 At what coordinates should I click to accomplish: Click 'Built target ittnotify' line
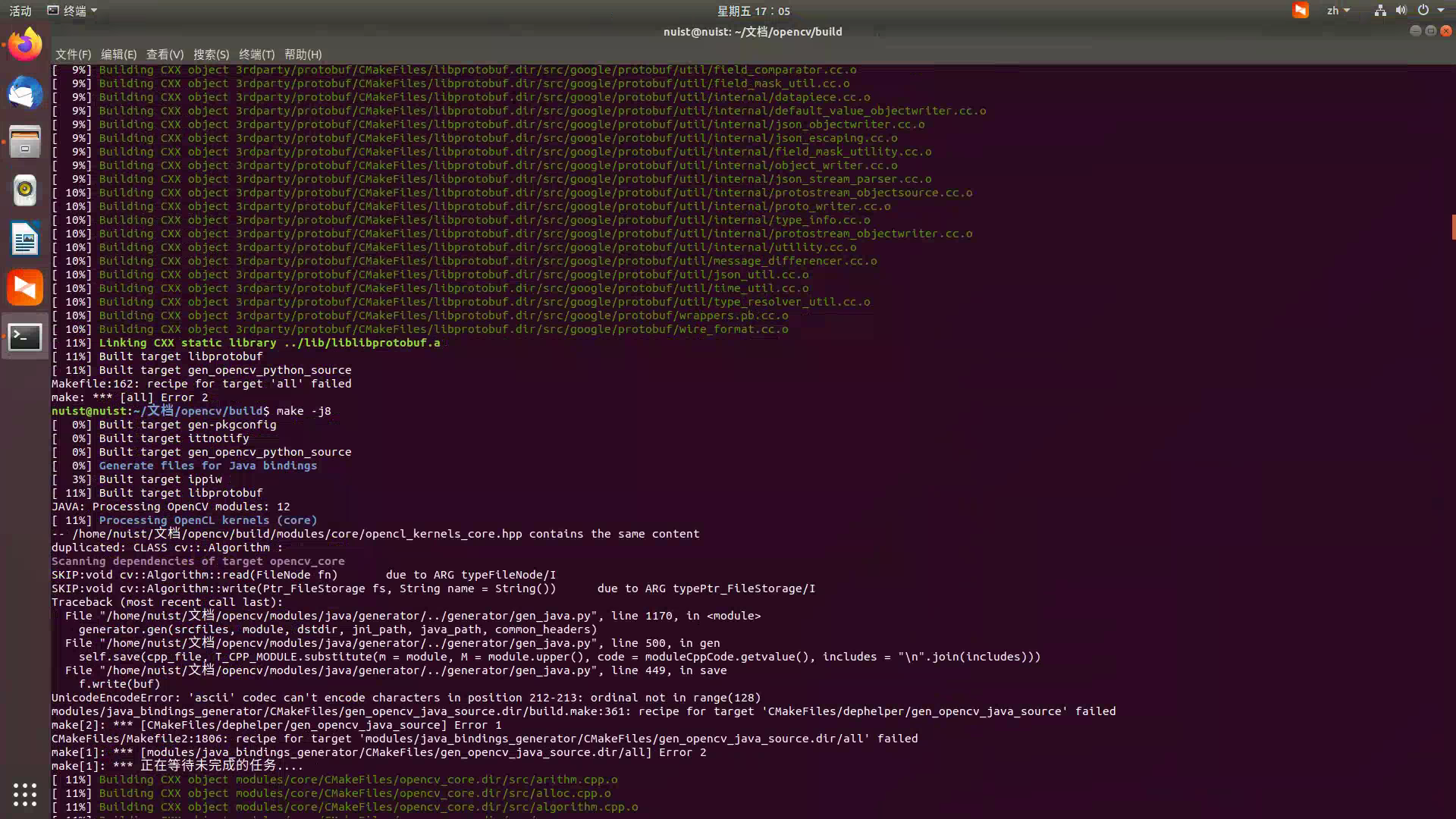tap(150, 438)
